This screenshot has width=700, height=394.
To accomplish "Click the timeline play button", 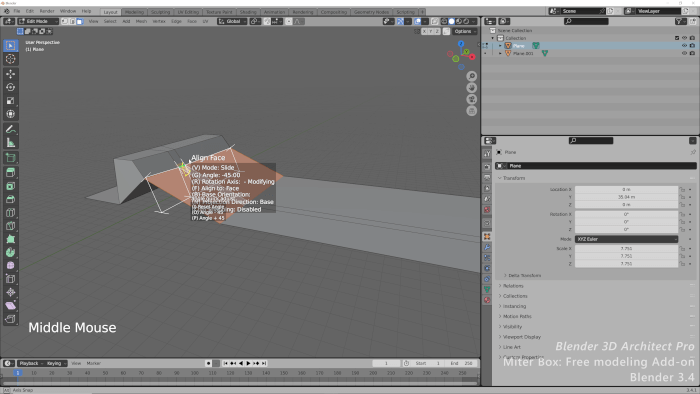I will pyautogui.click(x=248, y=364).
